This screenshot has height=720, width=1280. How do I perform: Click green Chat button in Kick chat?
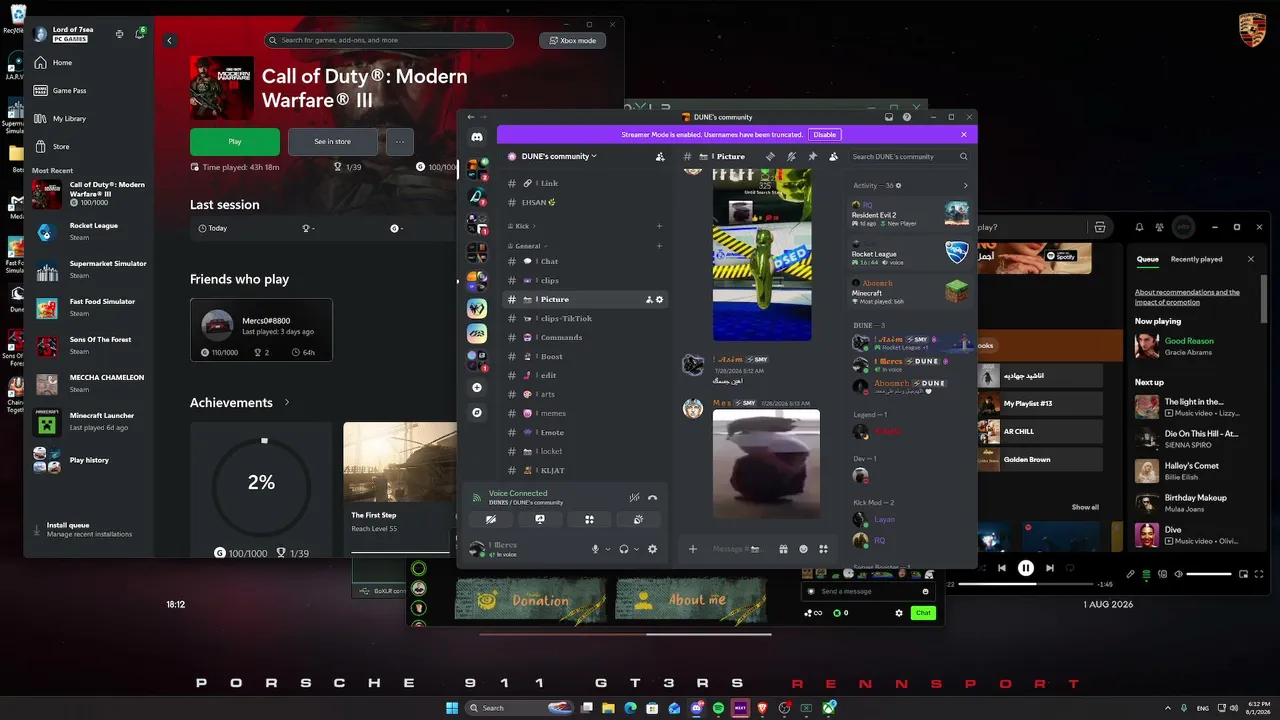click(x=923, y=613)
